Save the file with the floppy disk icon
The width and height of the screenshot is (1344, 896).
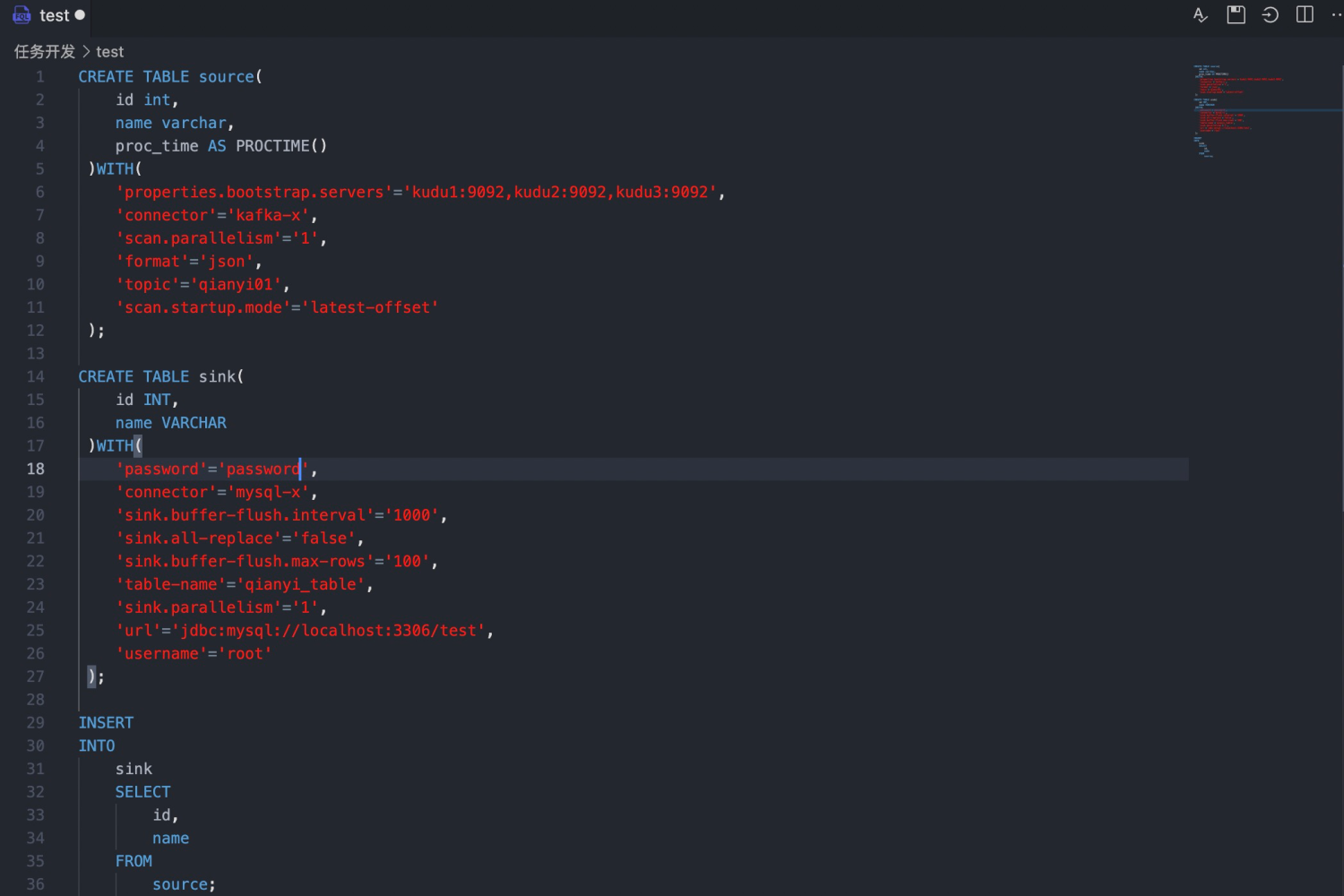click(1236, 14)
